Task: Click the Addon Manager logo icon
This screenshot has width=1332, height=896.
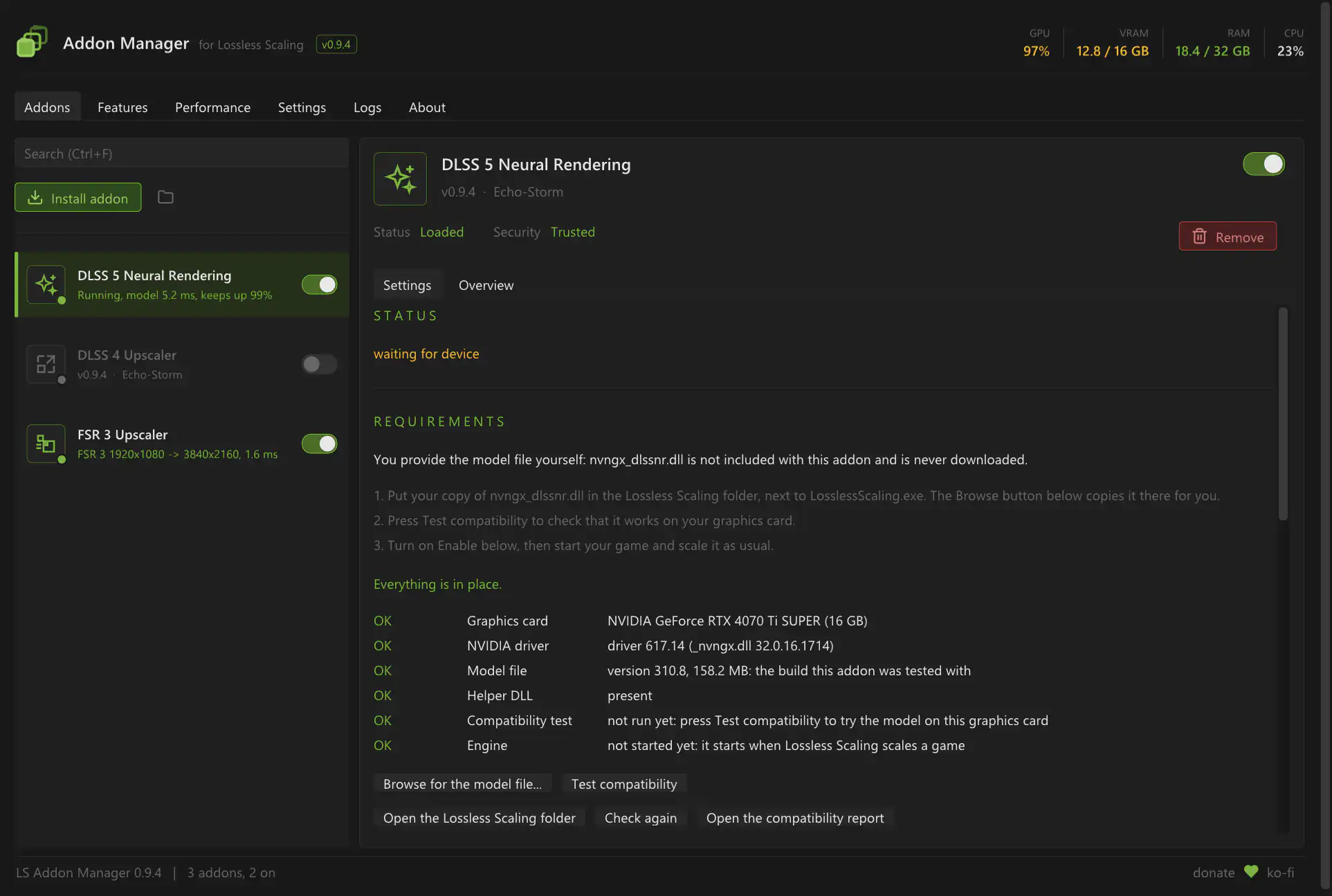Action: tap(32, 42)
